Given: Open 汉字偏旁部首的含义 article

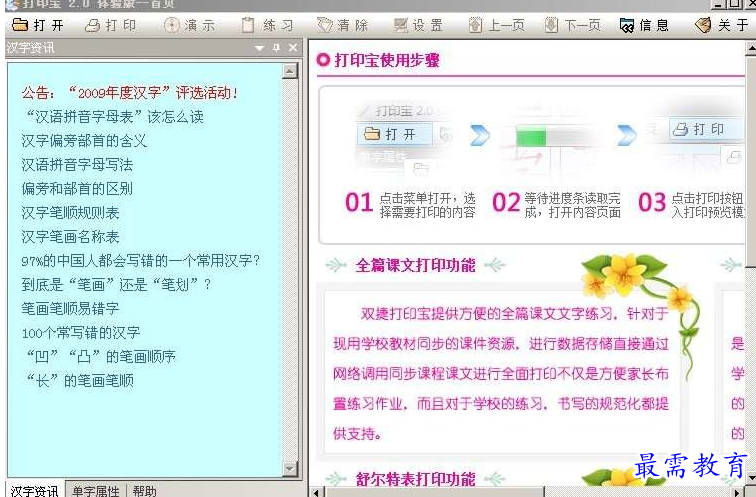Looking at the screenshot, I should point(84,141).
